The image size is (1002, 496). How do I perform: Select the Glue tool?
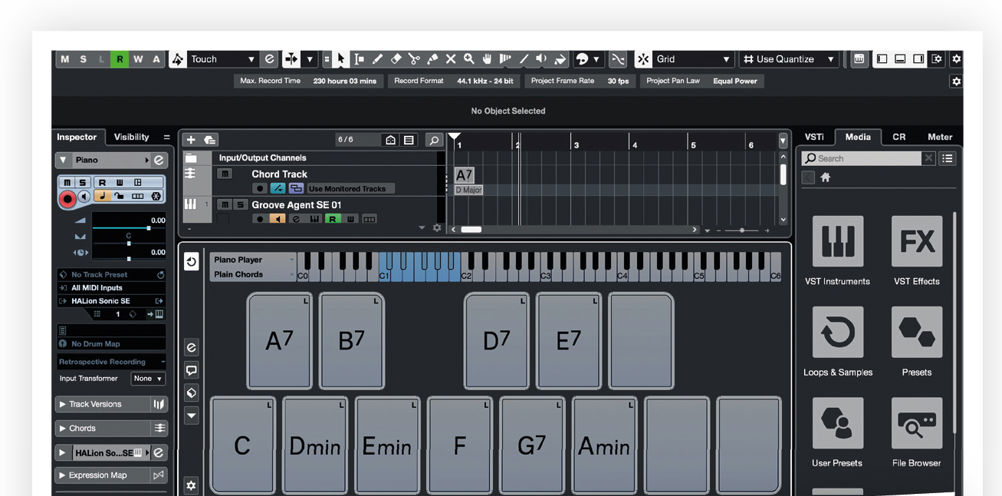(433, 59)
